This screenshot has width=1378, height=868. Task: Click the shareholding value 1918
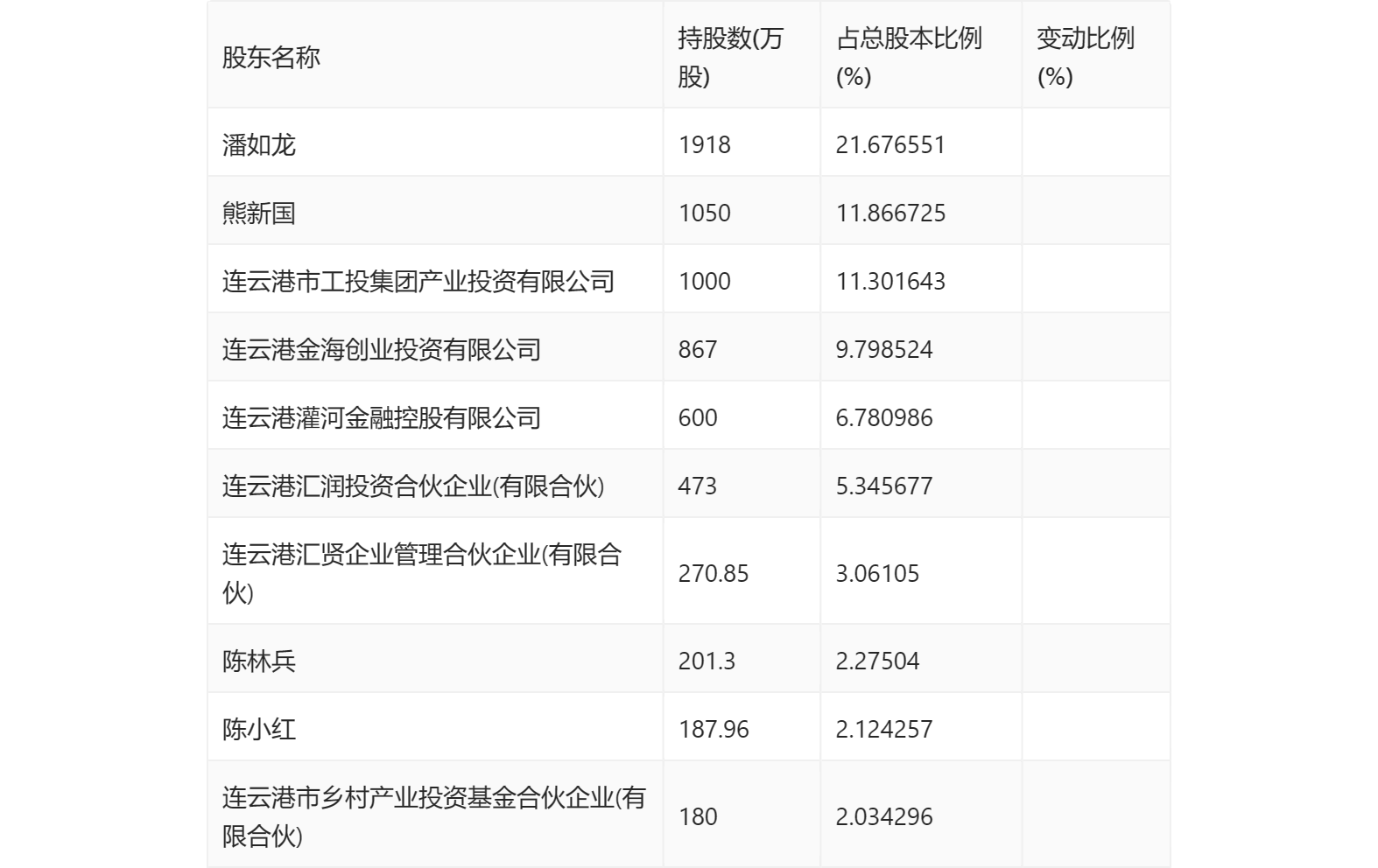coord(704,145)
